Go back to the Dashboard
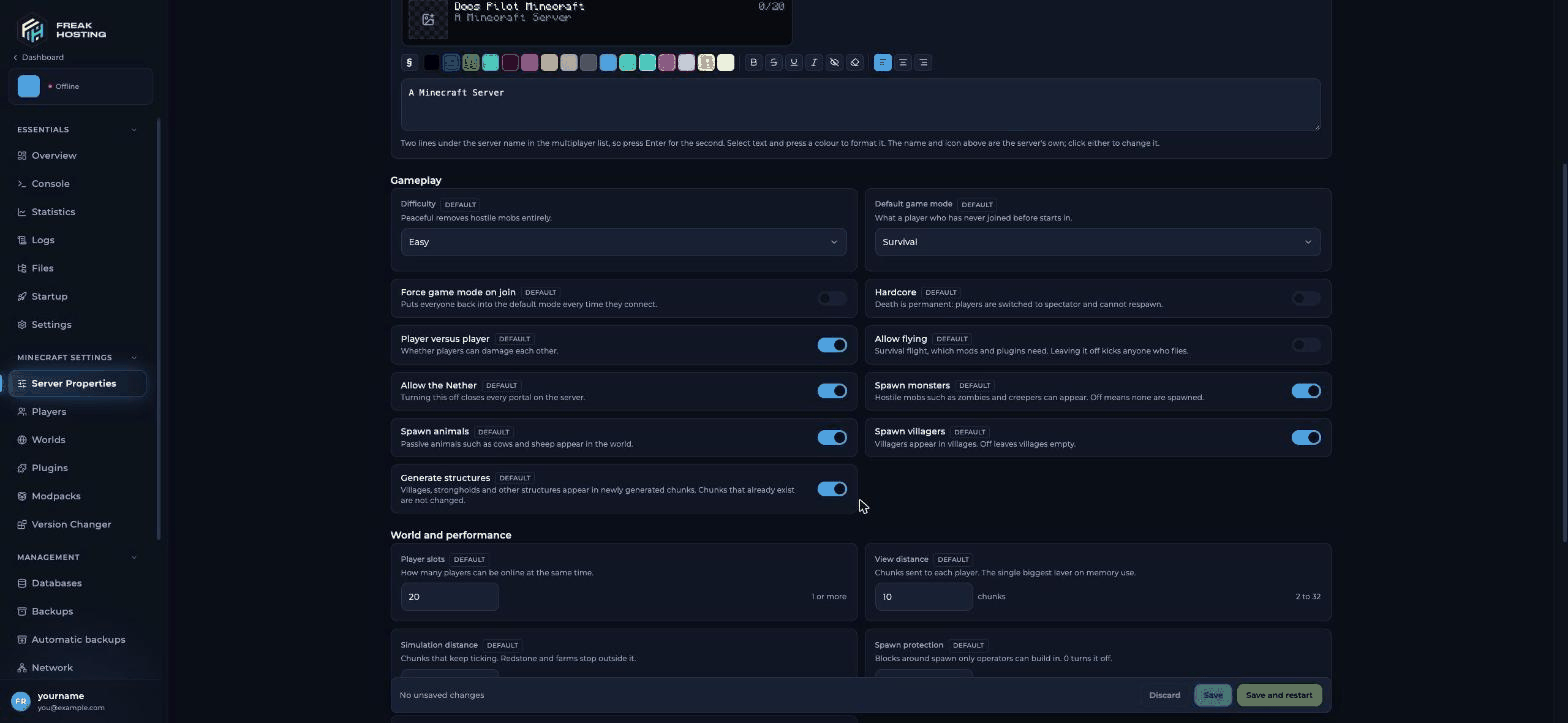This screenshot has height=723, width=1568. tap(38, 57)
